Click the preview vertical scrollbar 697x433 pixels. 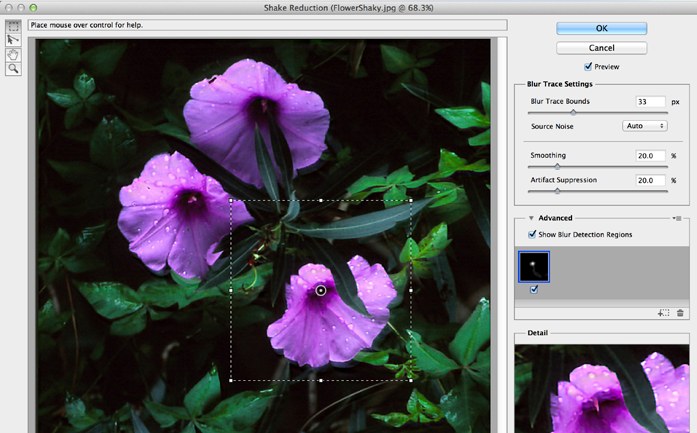point(502,236)
